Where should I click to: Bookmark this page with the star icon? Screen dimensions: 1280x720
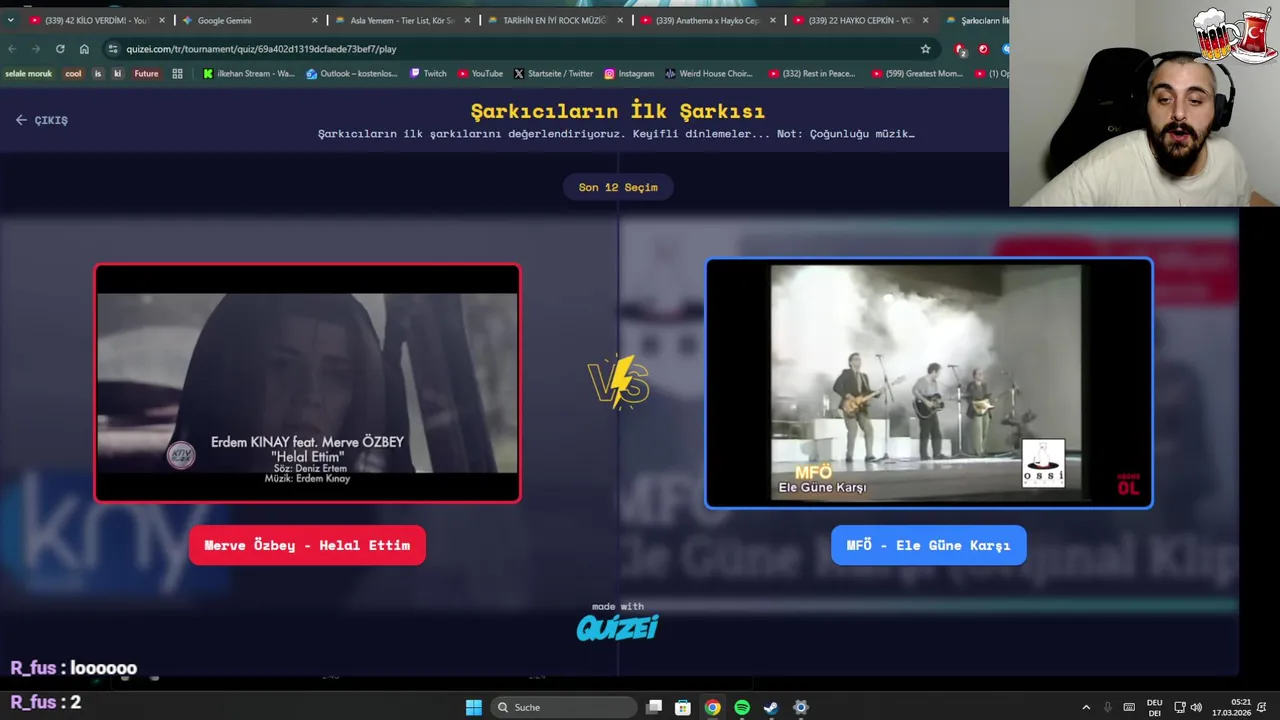(925, 49)
